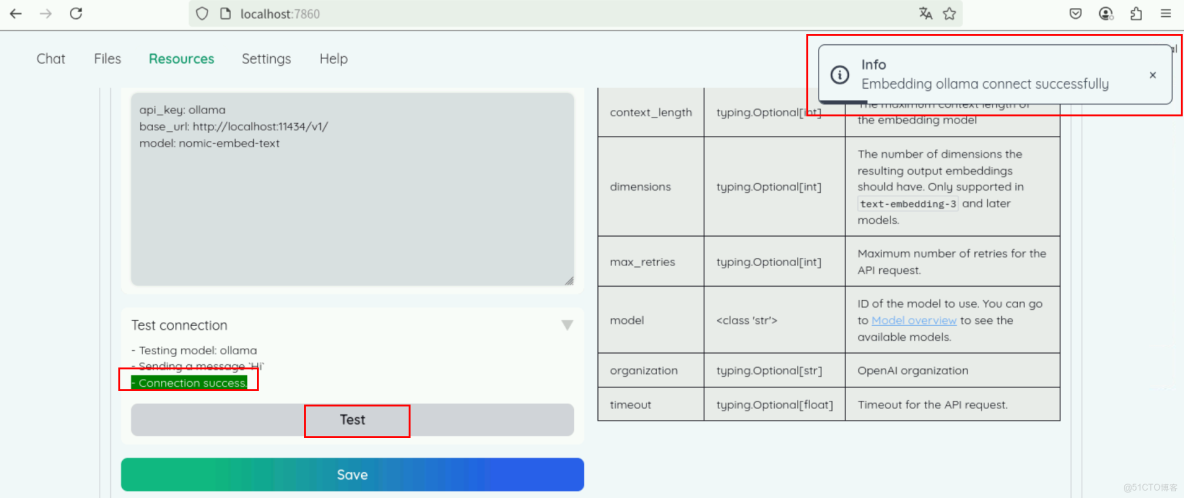
Task: Click the 'OpenAI organization' description
Action: (913, 370)
